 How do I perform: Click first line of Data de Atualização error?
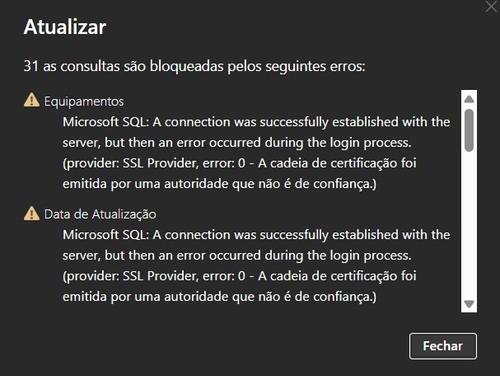(x=256, y=235)
